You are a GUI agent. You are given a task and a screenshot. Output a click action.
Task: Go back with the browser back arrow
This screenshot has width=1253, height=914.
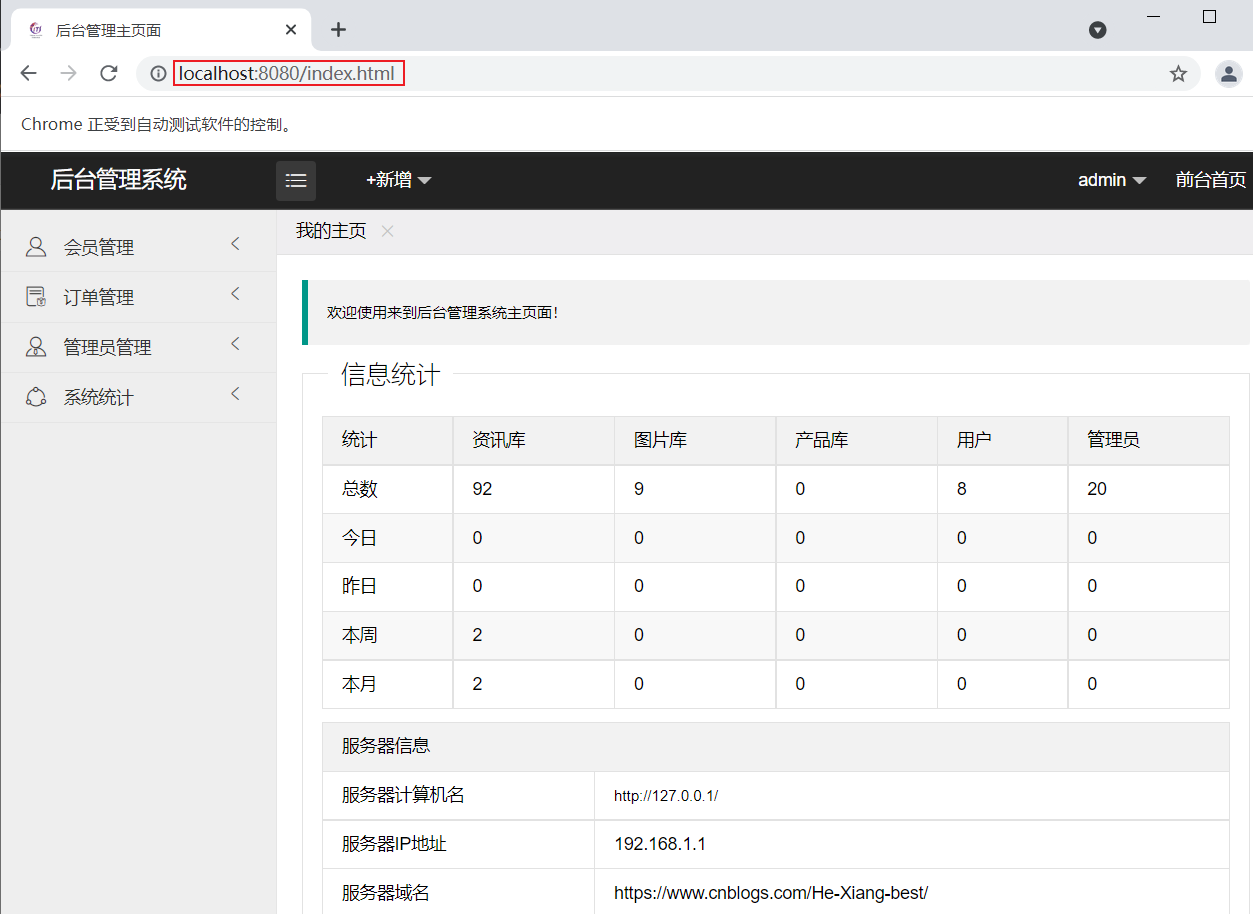pos(28,73)
